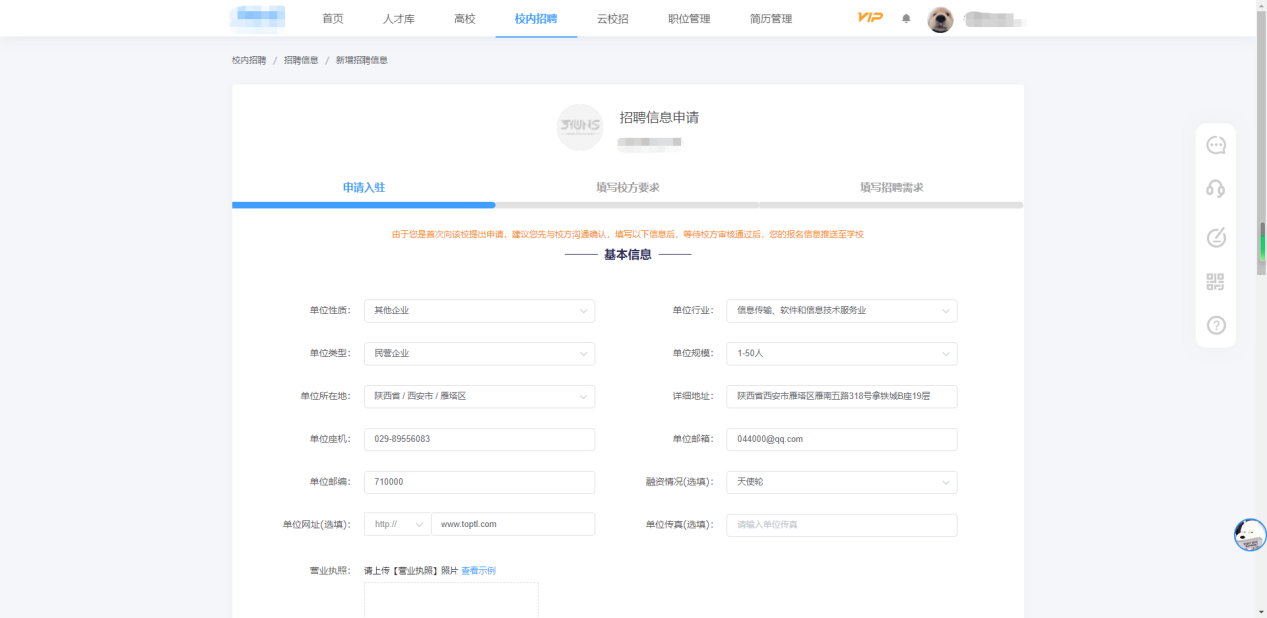Image resolution: width=1267 pixels, height=618 pixels.
Task: Go to the 填写校方要求 step tab
Action: click(627, 188)
